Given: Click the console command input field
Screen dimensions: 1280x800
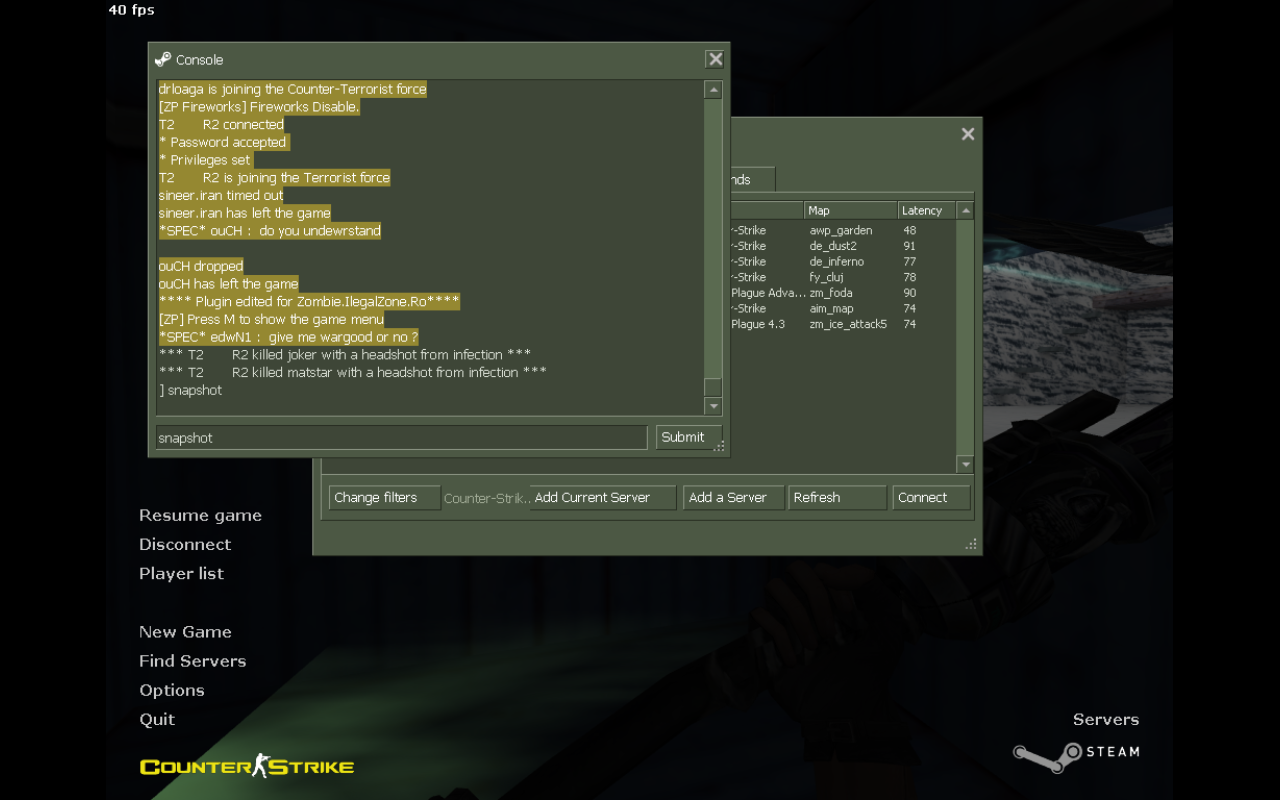Looking at the screenshot, I should point(401,438).
